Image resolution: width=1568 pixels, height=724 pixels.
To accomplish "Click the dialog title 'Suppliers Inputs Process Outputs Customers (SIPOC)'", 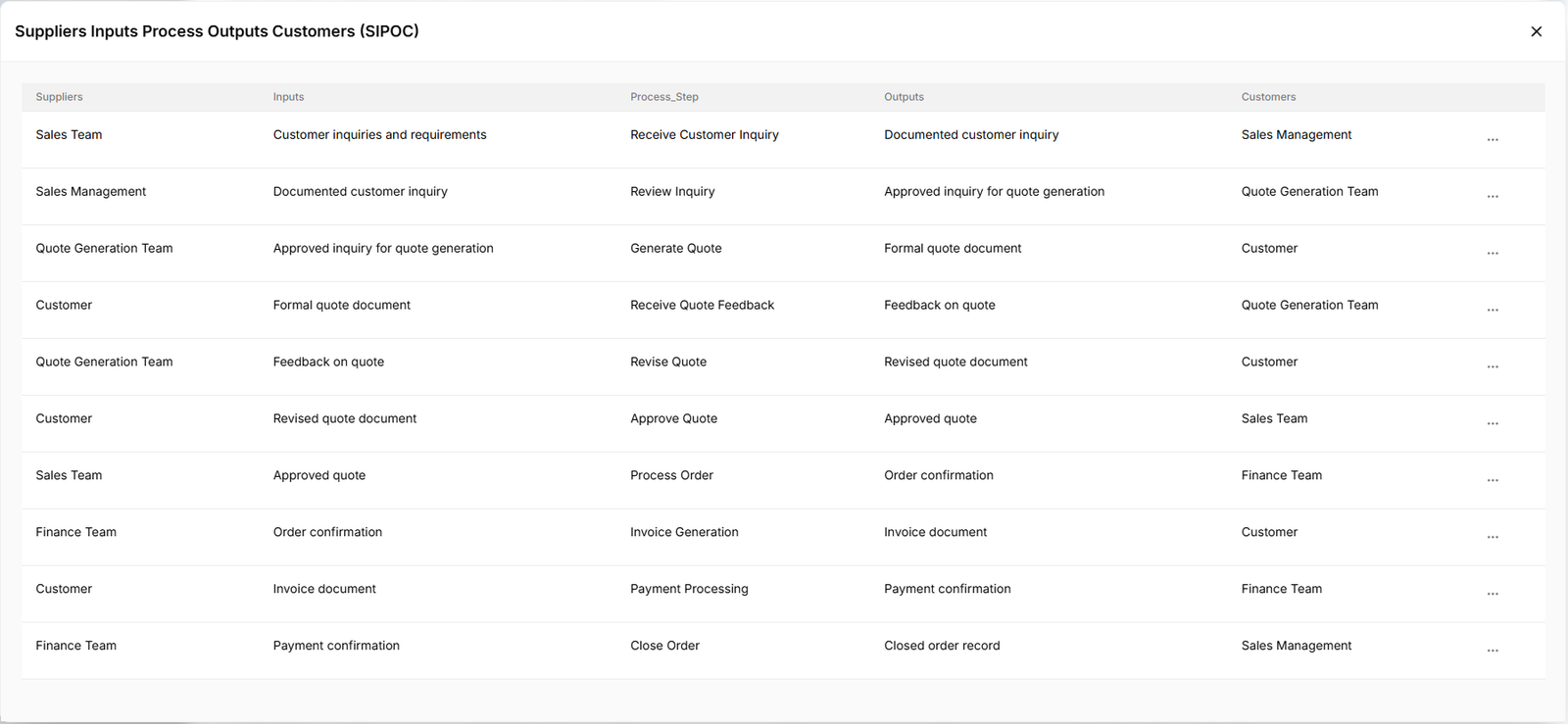I will 217,31.
